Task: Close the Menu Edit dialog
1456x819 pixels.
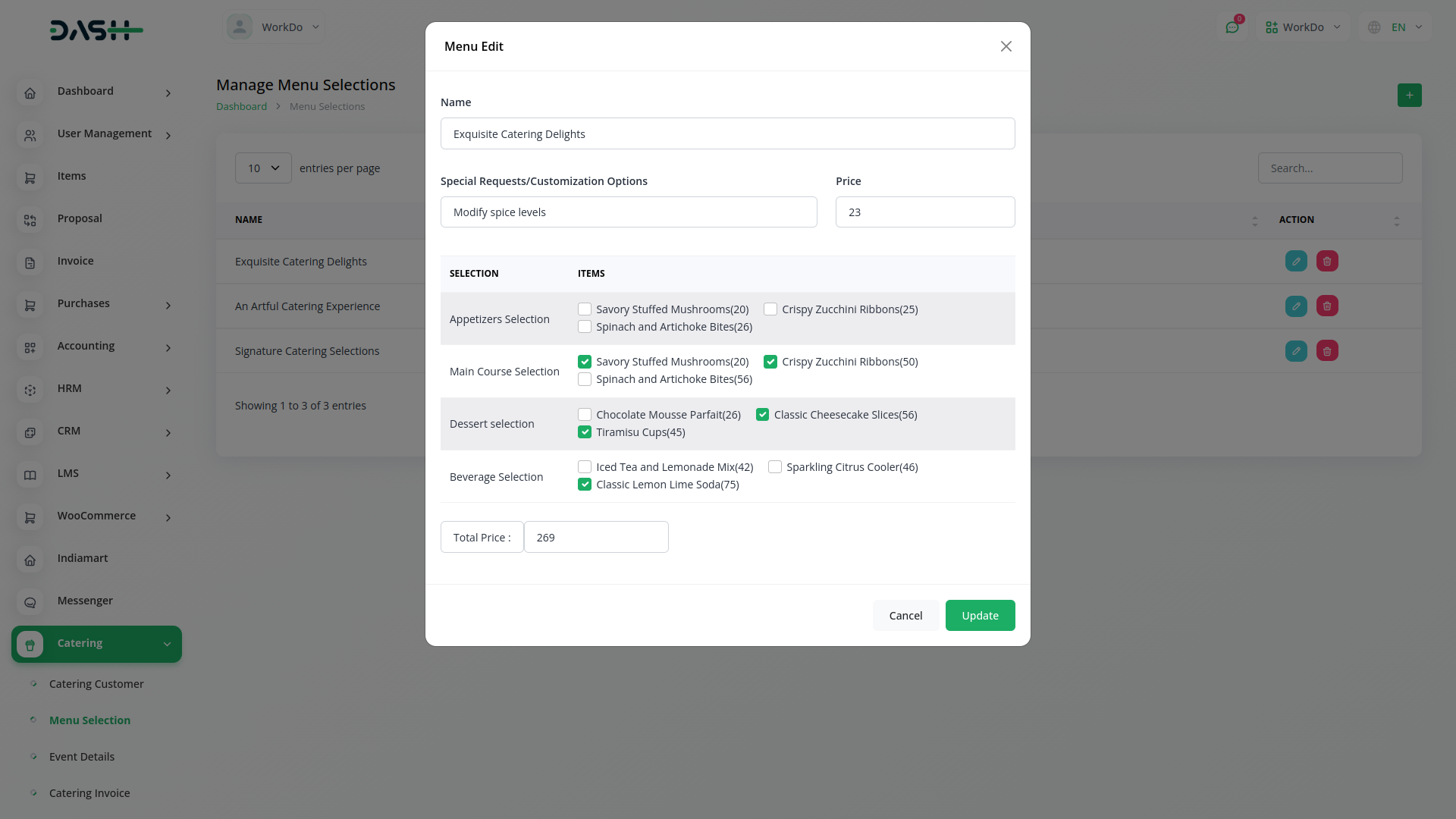Action: tap(1006, 46)
